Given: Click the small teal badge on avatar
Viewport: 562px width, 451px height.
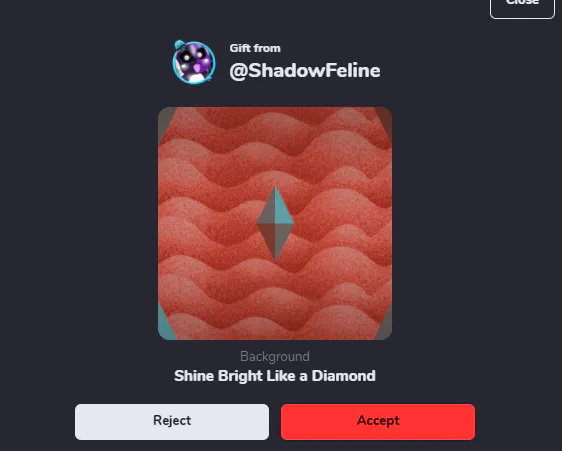Looking at the screenshot, I should (x=179, y=45).
